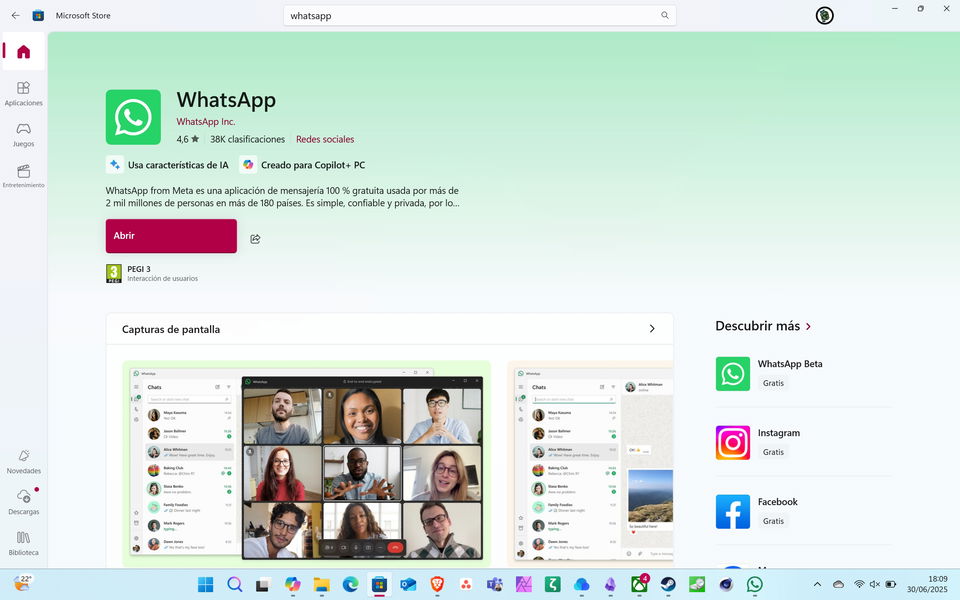Click the OneDrive cloud tray icon
960x600 pixels.
(838, 585)
